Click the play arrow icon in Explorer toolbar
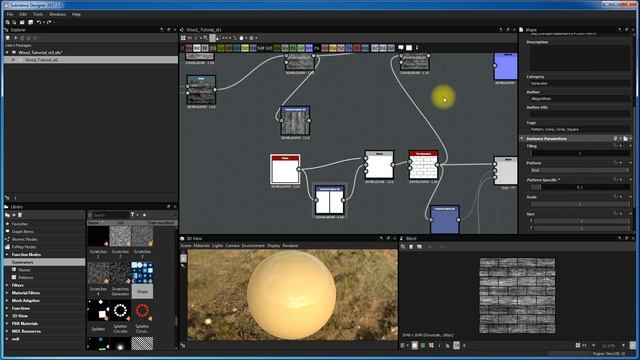This screenshot has width=640, height=360. tap(16, 38)
